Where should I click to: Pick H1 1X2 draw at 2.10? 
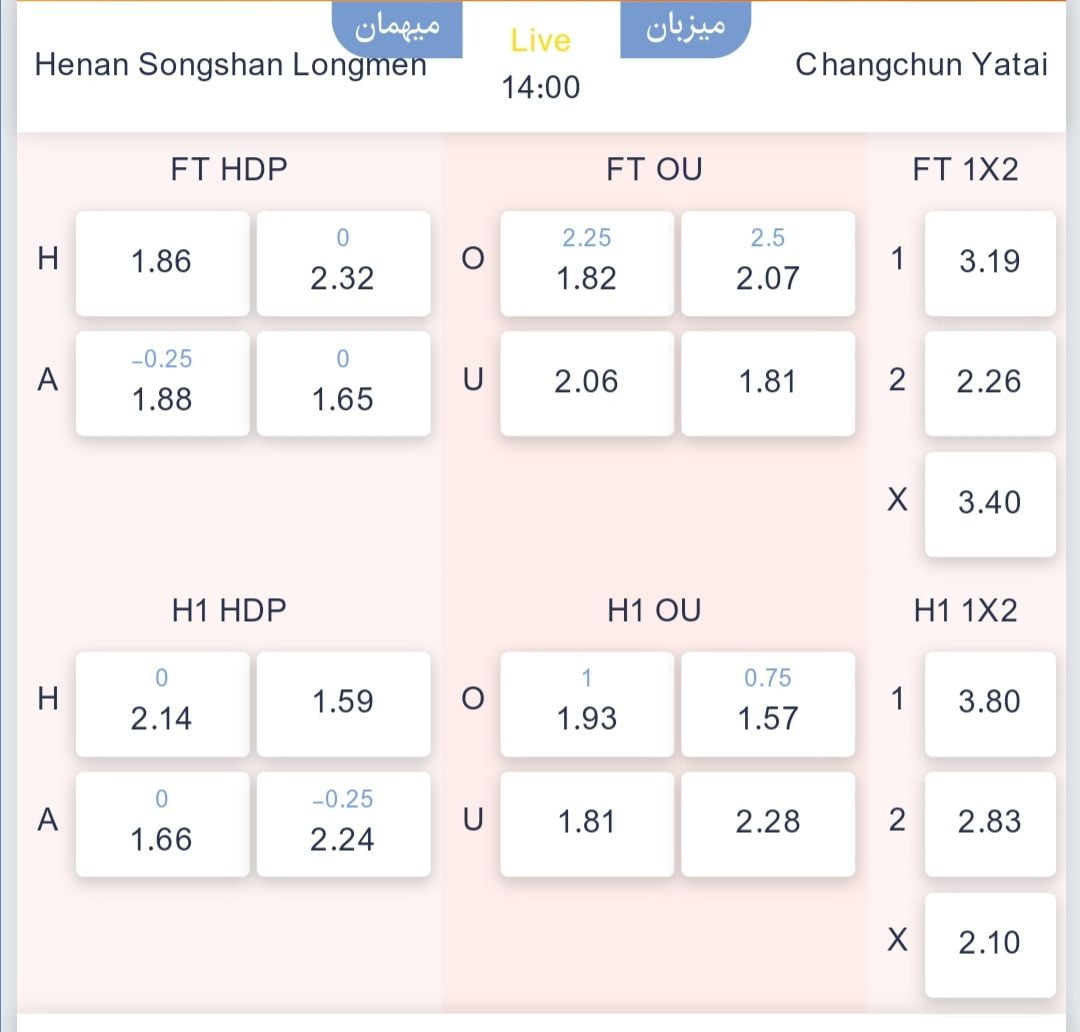[x=989, y=943]
